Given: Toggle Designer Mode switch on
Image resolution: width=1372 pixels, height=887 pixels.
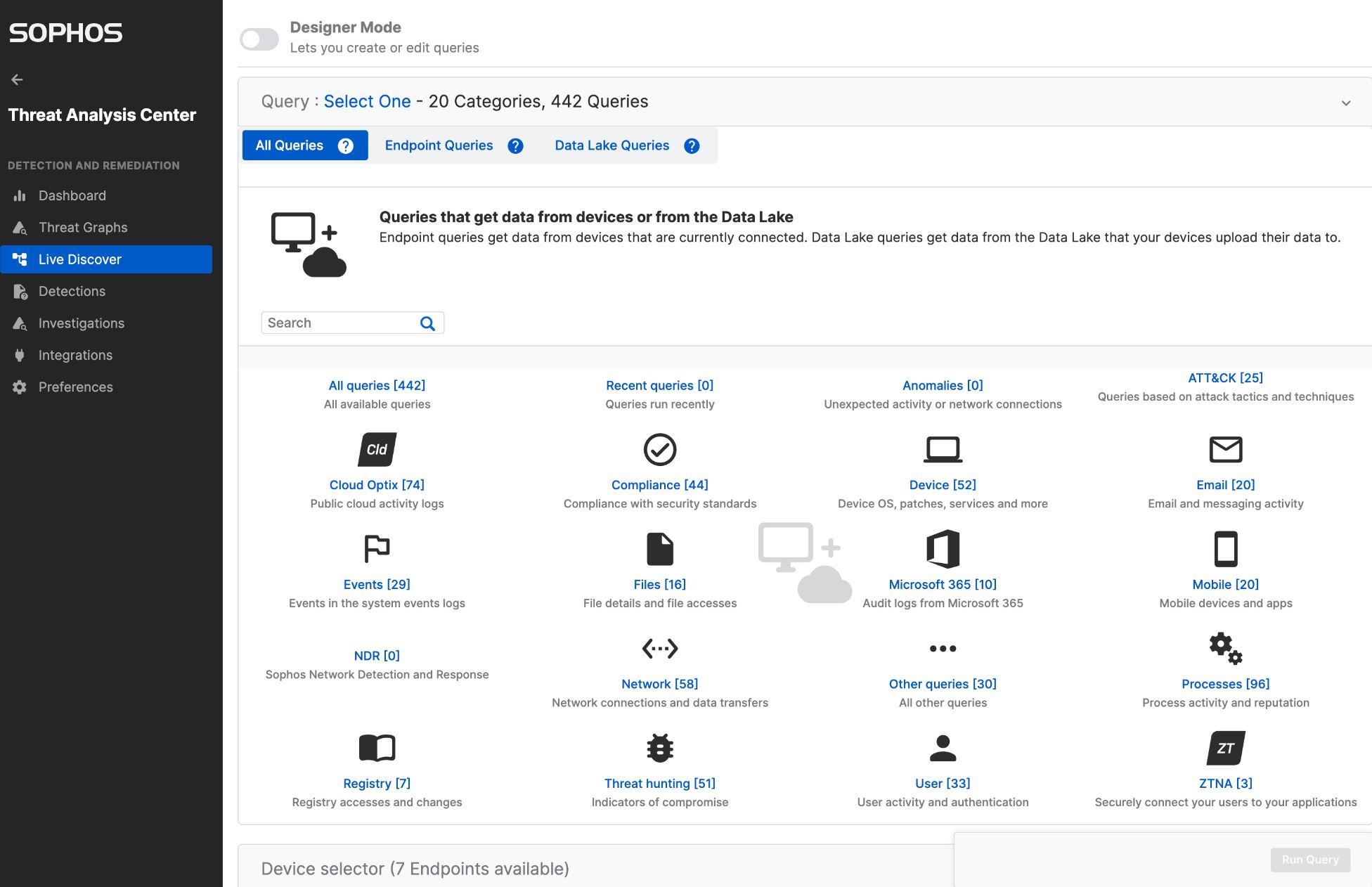Looking at the screenshot, I should pos(259,39).
